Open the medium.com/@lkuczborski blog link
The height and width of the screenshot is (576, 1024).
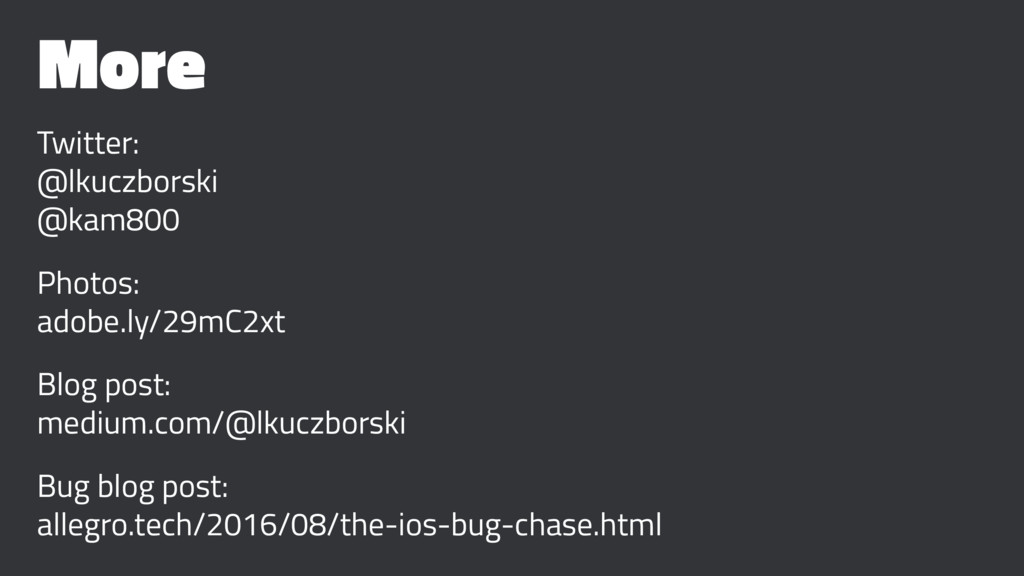(221, 423)
